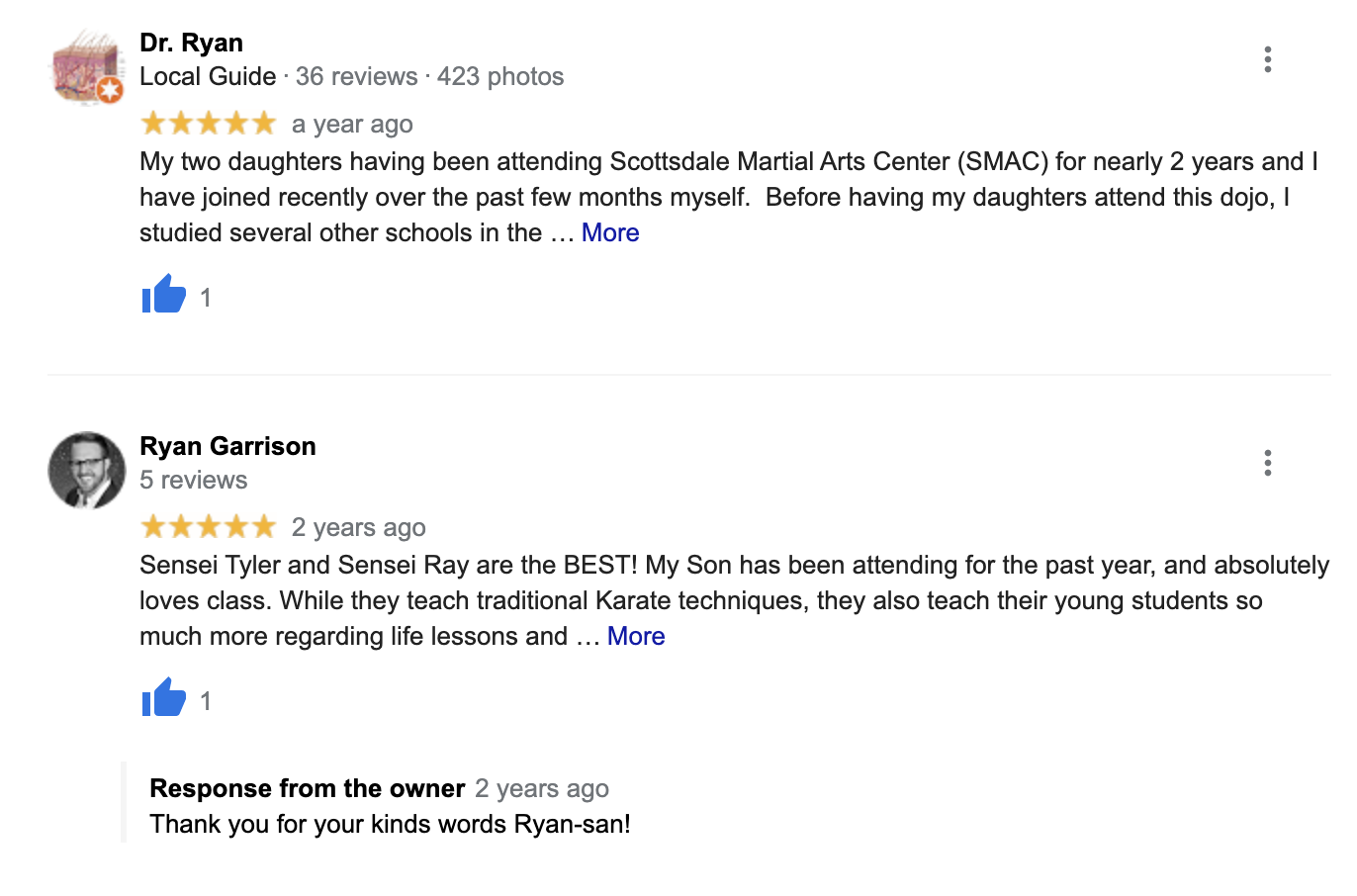1357x896 pixels.
Task: Click the Ryan Garrison reviewer name
Action: pyautogui.click(x=227, y=446)
